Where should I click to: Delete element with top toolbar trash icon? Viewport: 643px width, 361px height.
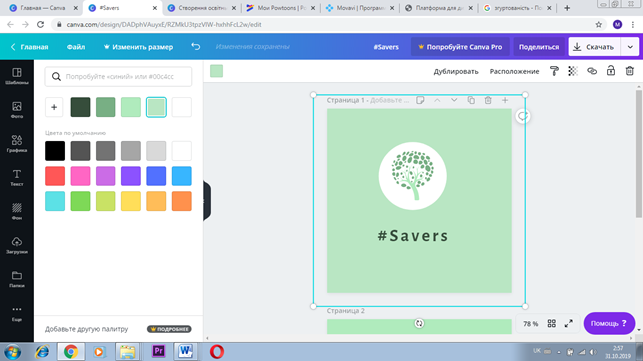click(629, 71)
